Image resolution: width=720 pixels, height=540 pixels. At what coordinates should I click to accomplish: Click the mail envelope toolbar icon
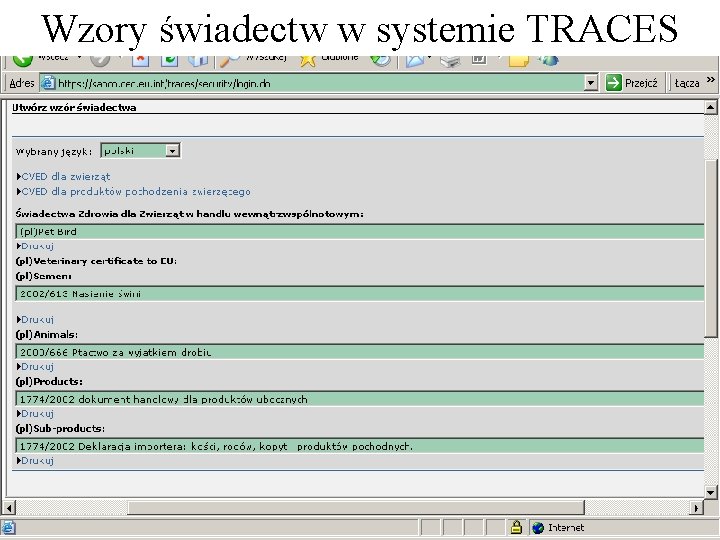415,62
